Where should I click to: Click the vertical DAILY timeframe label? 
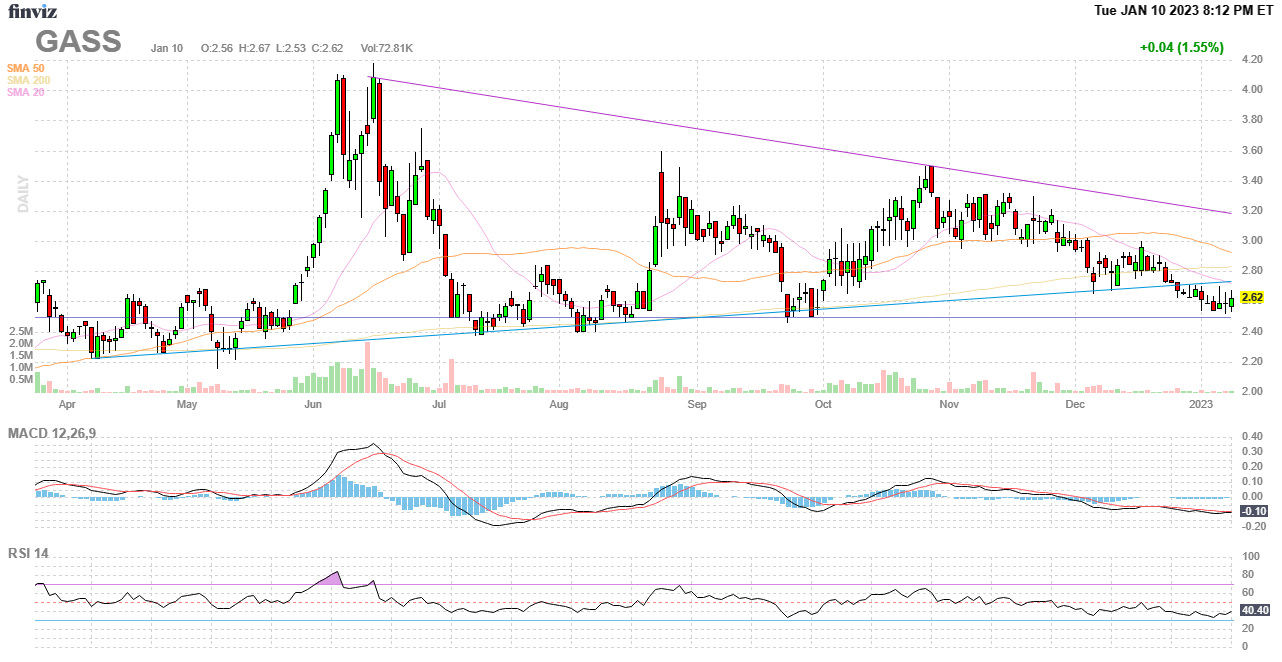pyautogui.click(x=23, y=194)
